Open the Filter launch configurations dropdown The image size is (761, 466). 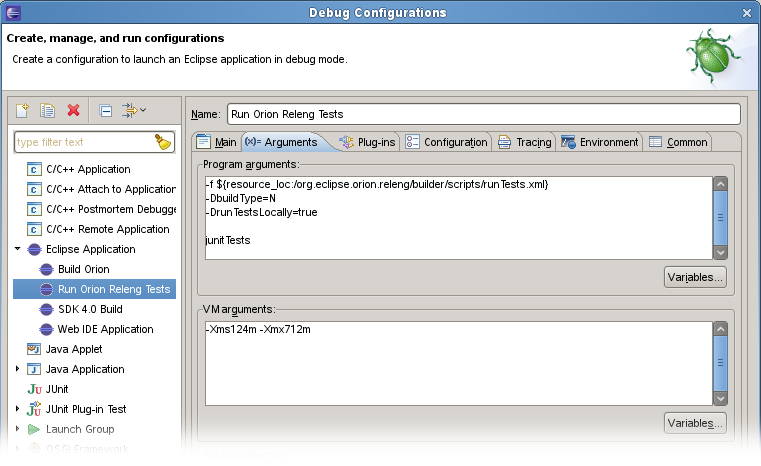(x=134, y=111)
